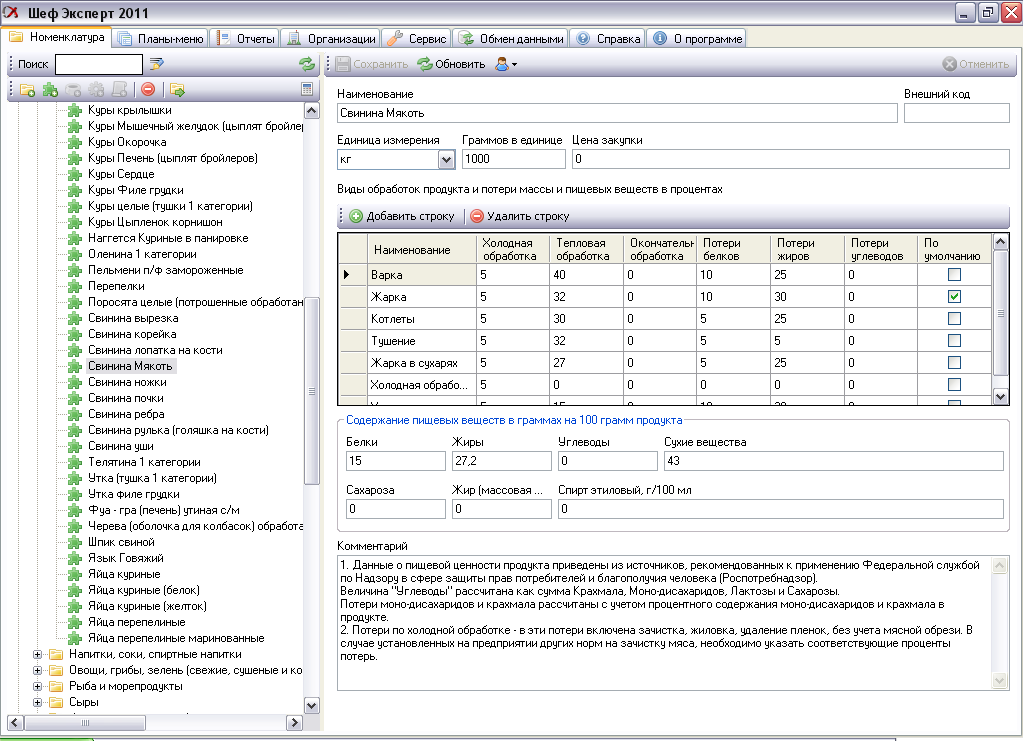Image resolution: width=1023 pixels, height=741 pixels.
Task: Click the green plus icon for Добавить строку
Action: (356, 216)
